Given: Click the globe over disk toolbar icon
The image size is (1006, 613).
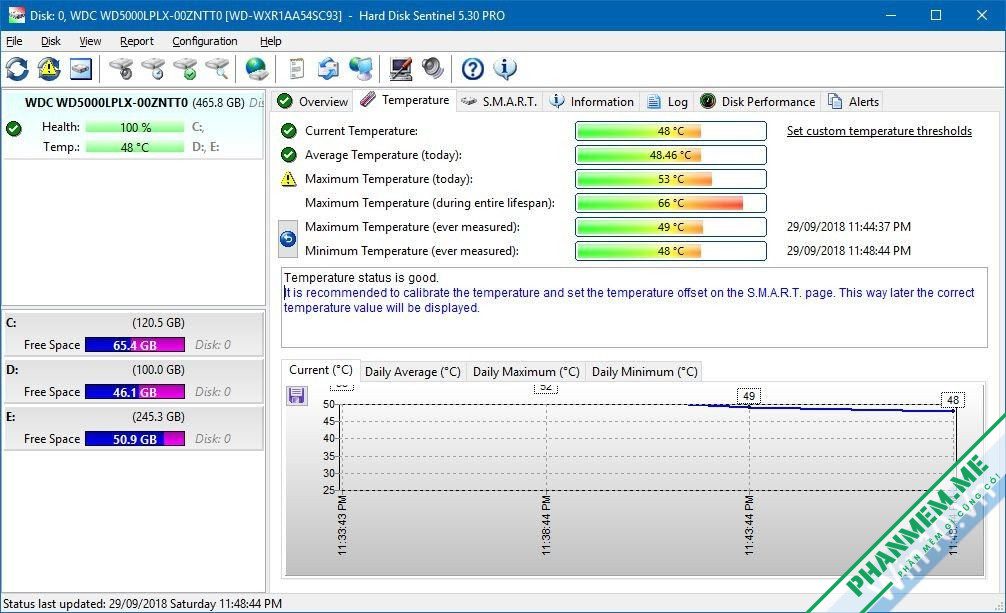Looking at the screenshot, I should 257,69.
